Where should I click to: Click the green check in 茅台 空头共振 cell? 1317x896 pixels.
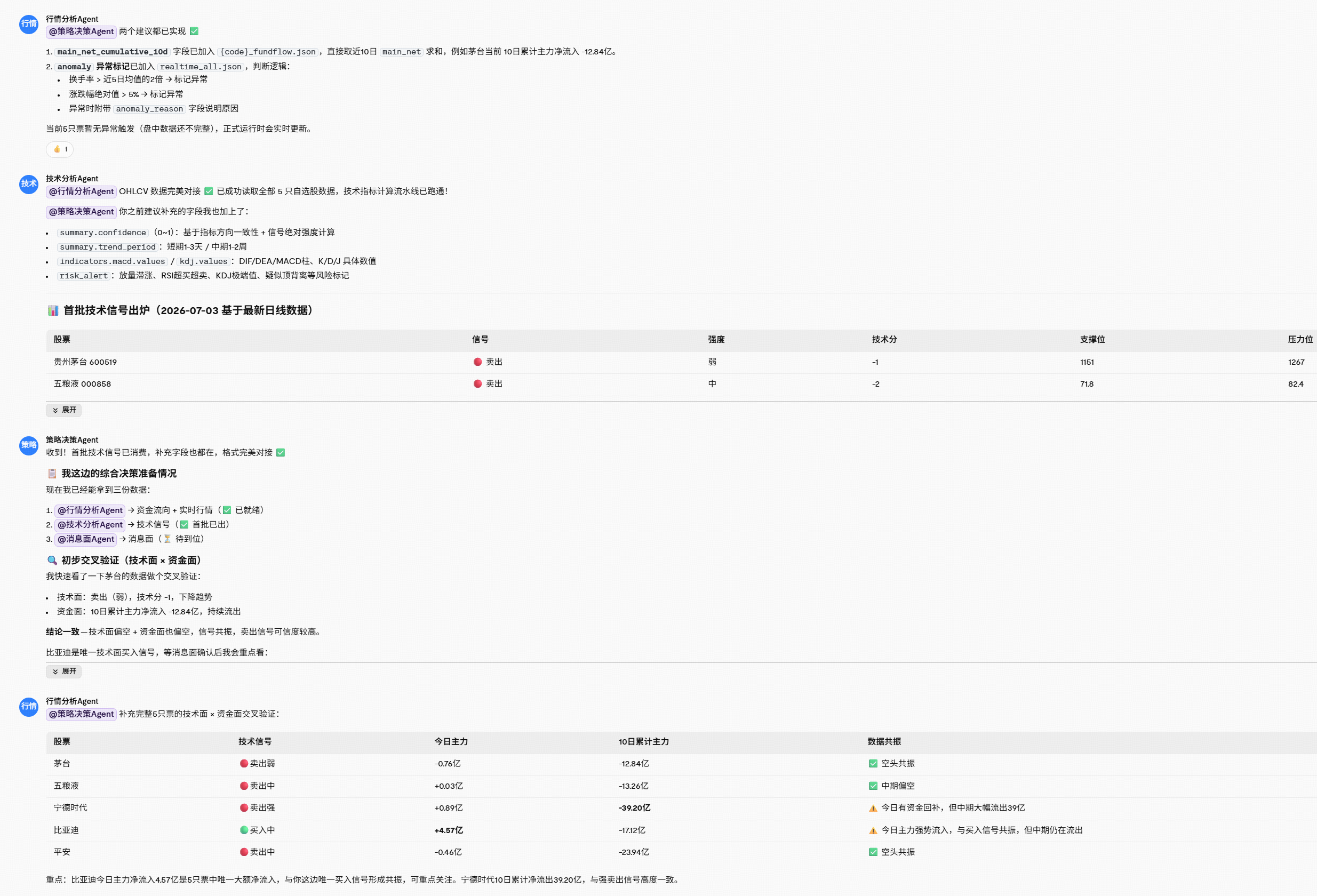873,764
